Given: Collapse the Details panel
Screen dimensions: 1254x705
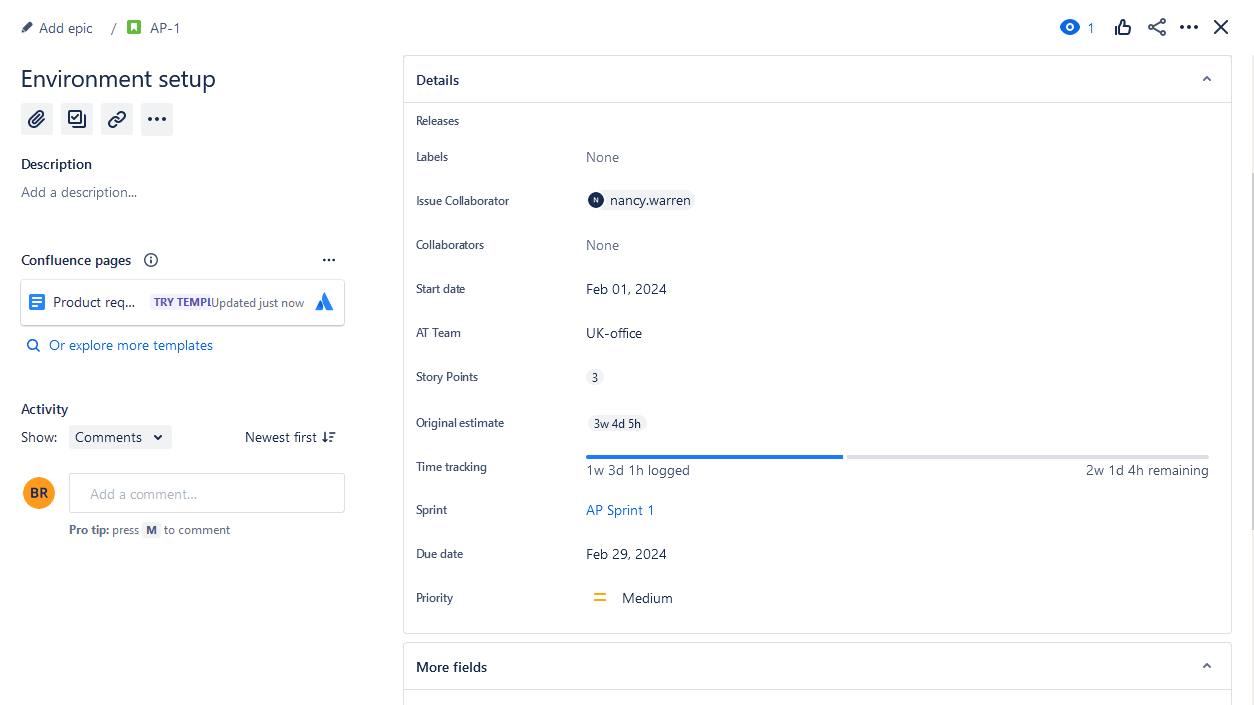Looking at the screenshot, I should [1206, 78].
